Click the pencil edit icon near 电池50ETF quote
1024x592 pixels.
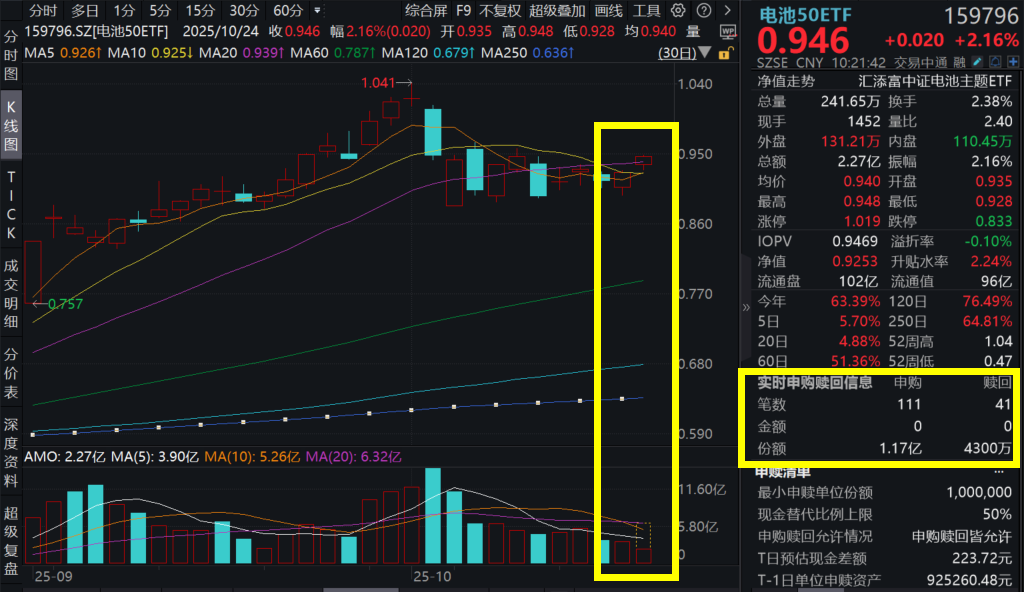click(977, 61)
